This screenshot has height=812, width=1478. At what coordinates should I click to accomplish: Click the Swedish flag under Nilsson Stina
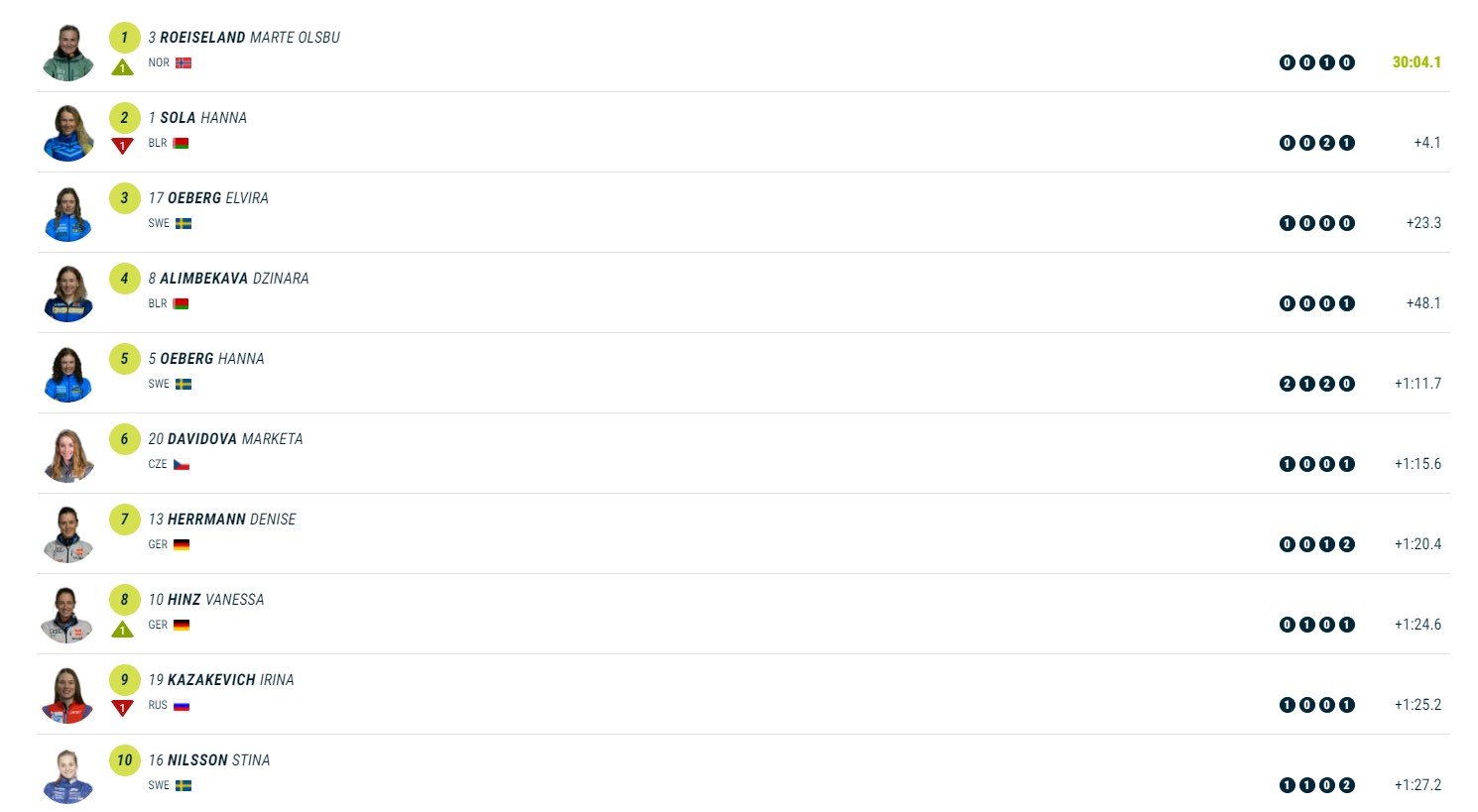184,785
